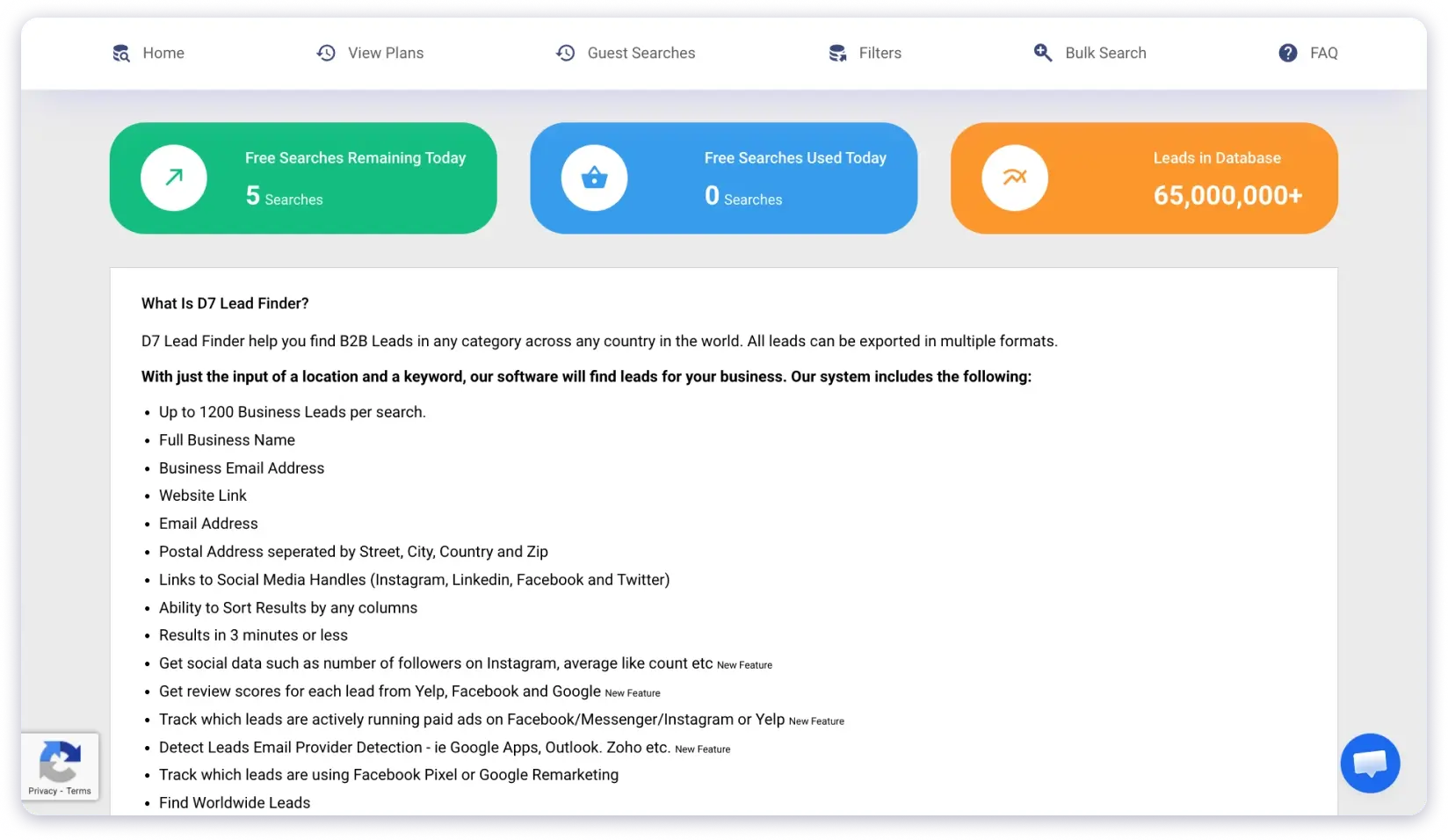Click the Filters database icon
The width and height of the screenshot is (1448, 840).
(837, 54)
